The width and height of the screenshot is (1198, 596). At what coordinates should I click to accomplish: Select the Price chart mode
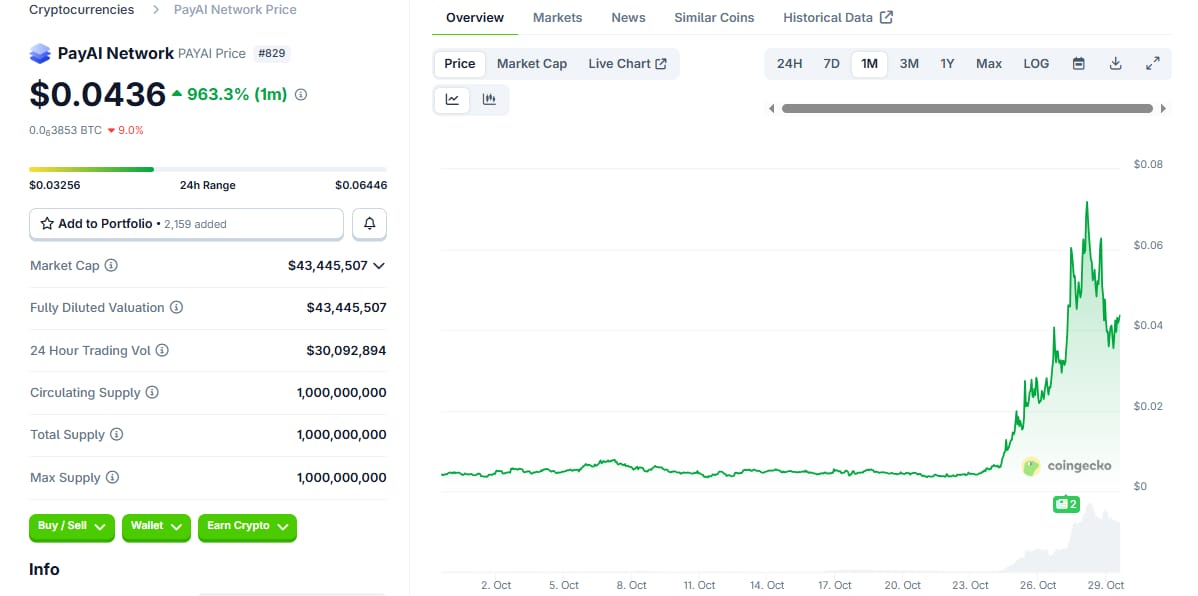tap(460, 64)
